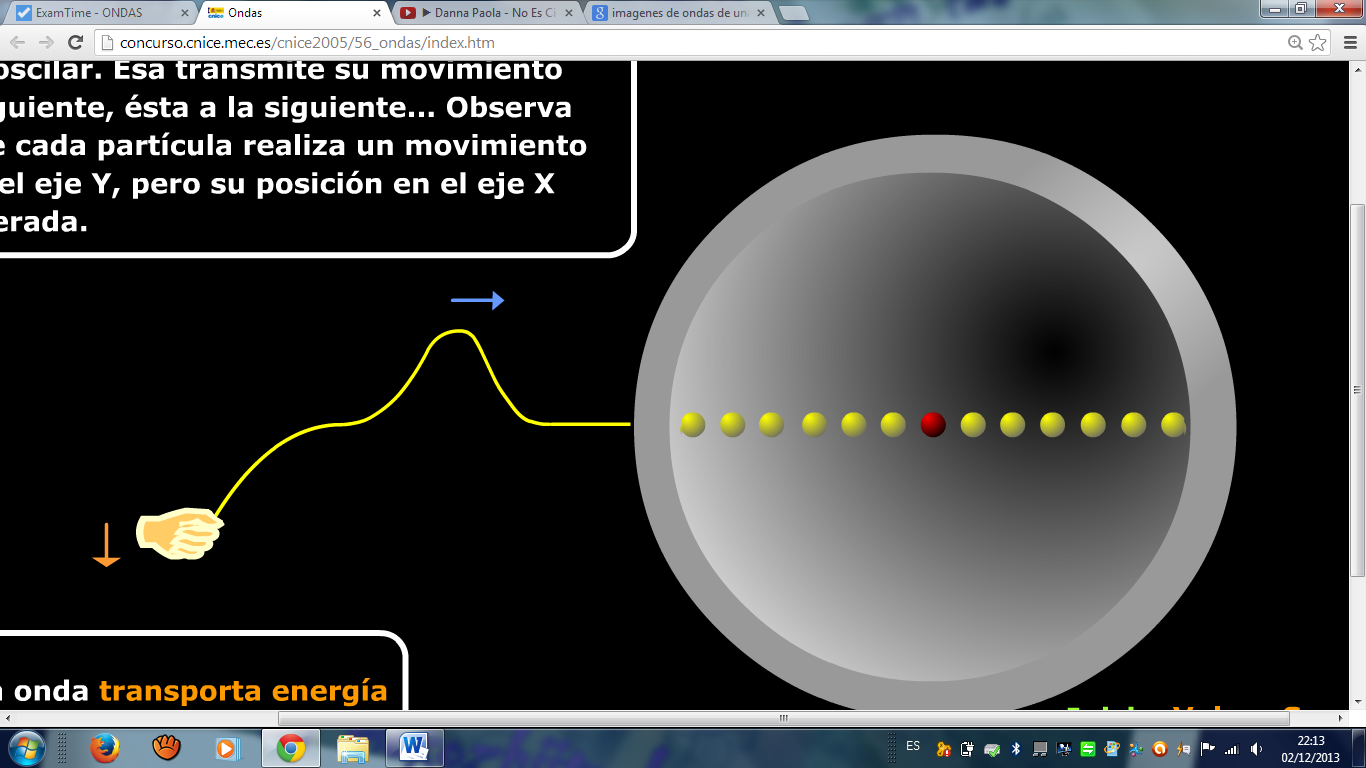Click the address bar URL field
The height and width of the screenshot is (768, 1366).
point(690,43)
